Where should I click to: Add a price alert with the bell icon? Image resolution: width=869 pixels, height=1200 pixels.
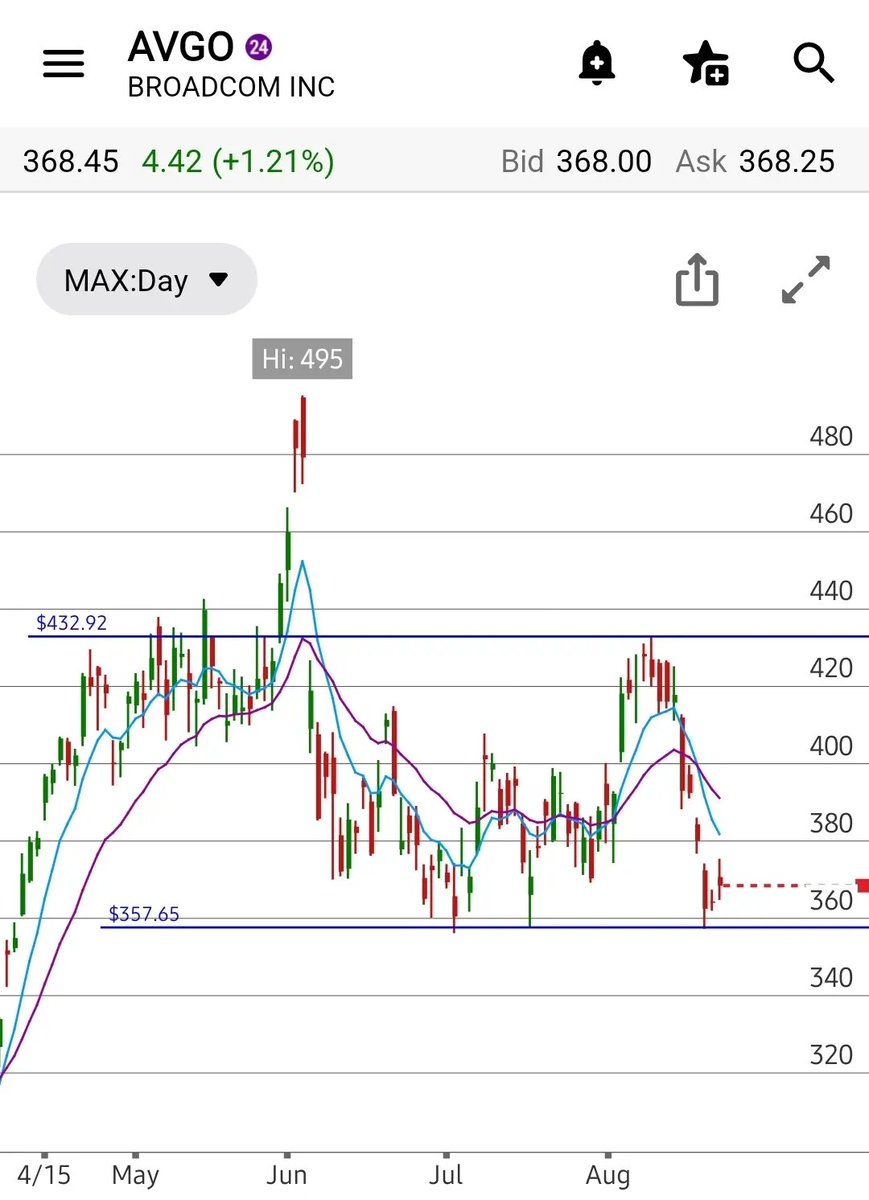pos(597,64)
